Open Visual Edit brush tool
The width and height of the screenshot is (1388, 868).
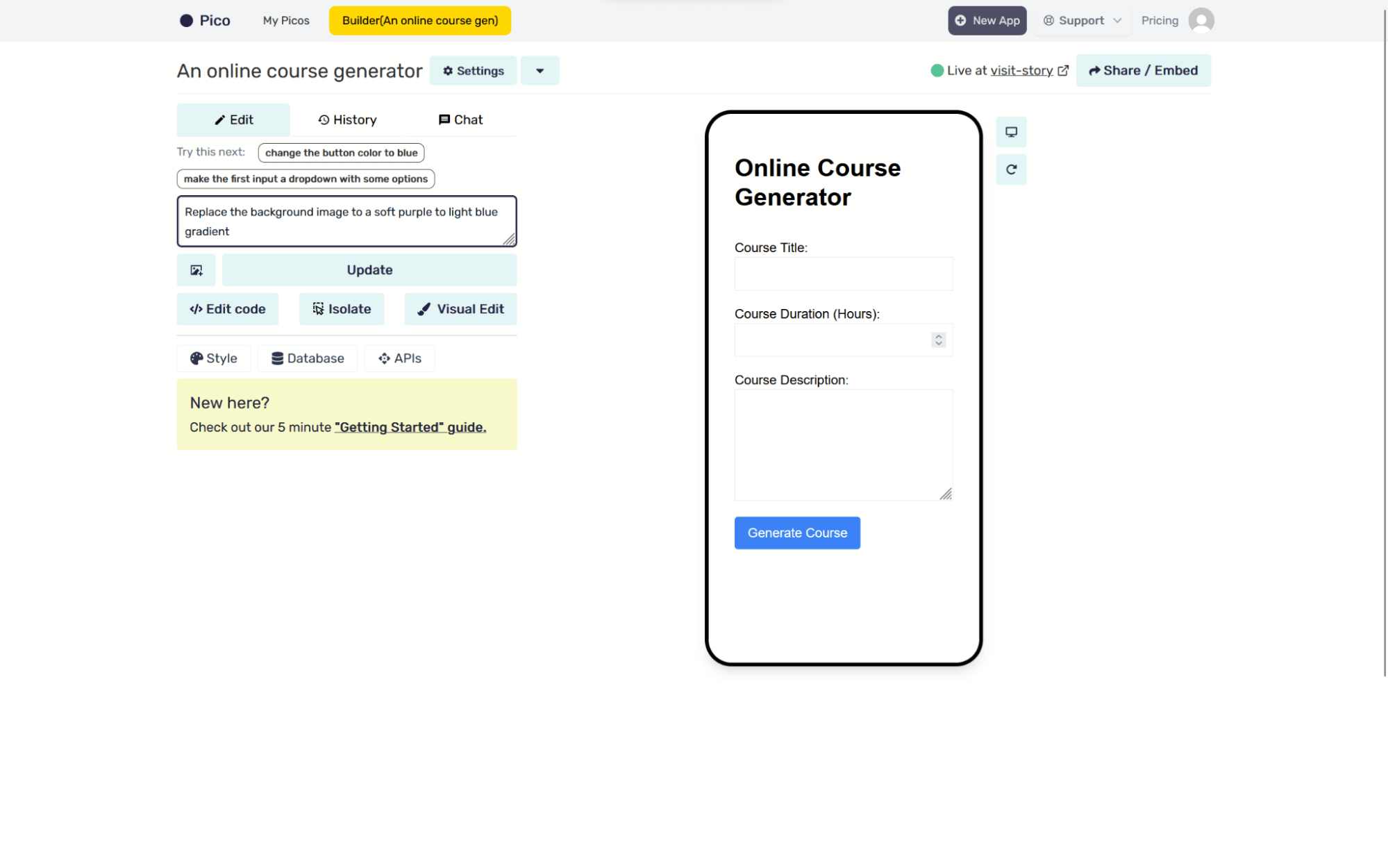coord(461,309)
